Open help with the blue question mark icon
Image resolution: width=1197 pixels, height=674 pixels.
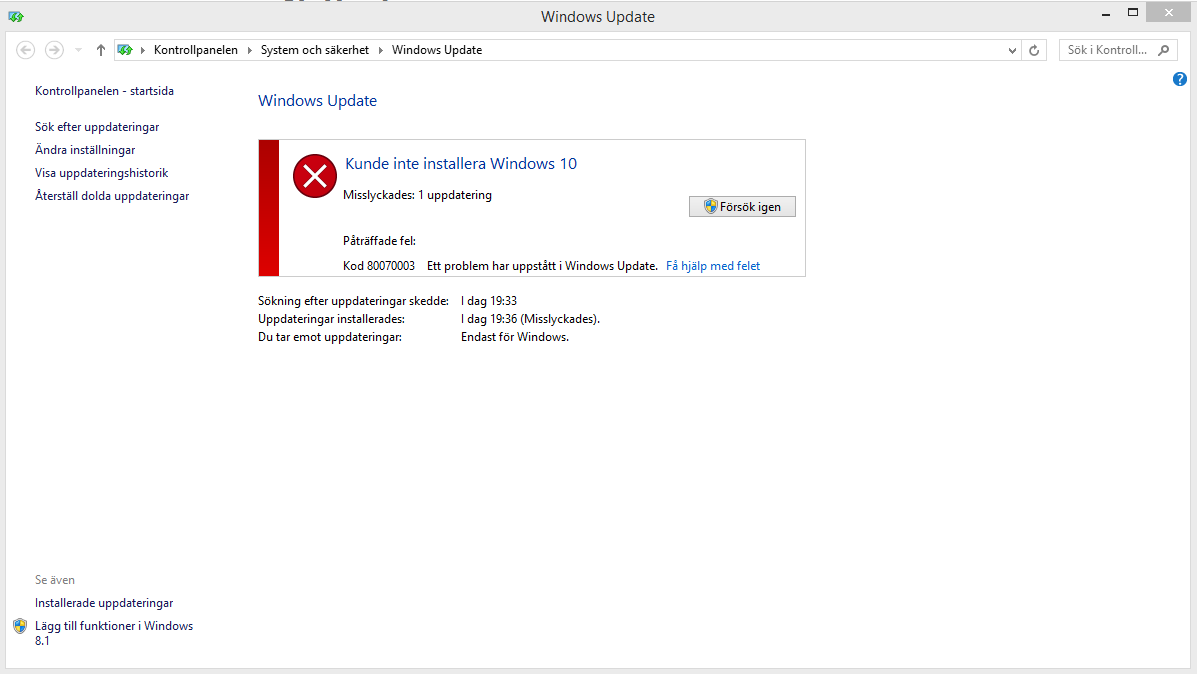pyautogui.click(x=1179, y=79)
